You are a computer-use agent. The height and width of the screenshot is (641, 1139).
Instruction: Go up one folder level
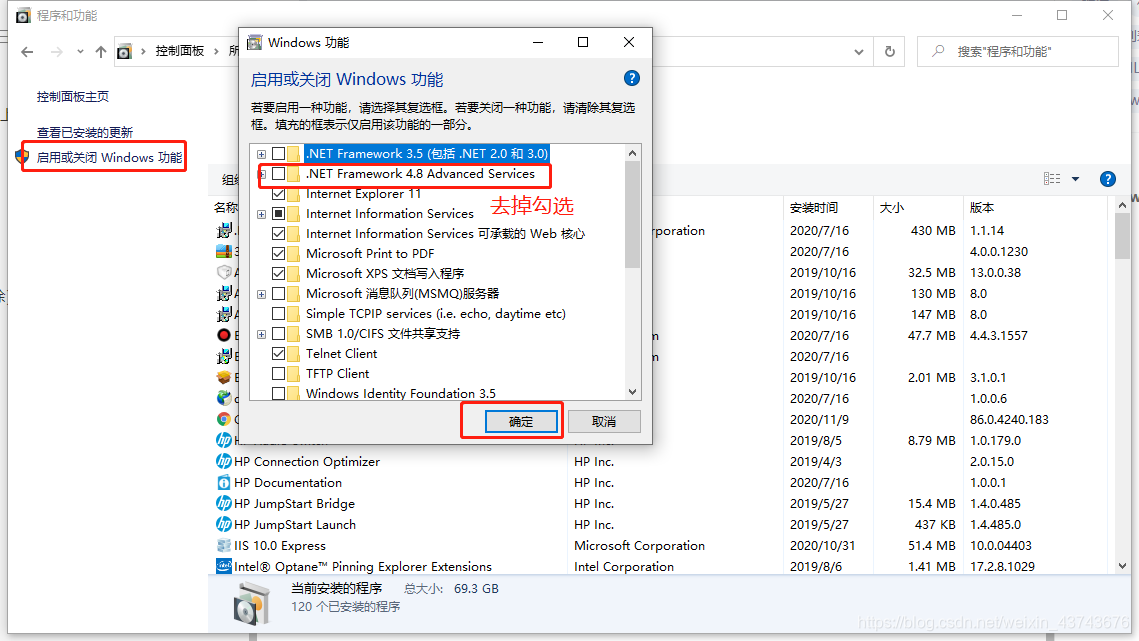click(x=101, y=52)
